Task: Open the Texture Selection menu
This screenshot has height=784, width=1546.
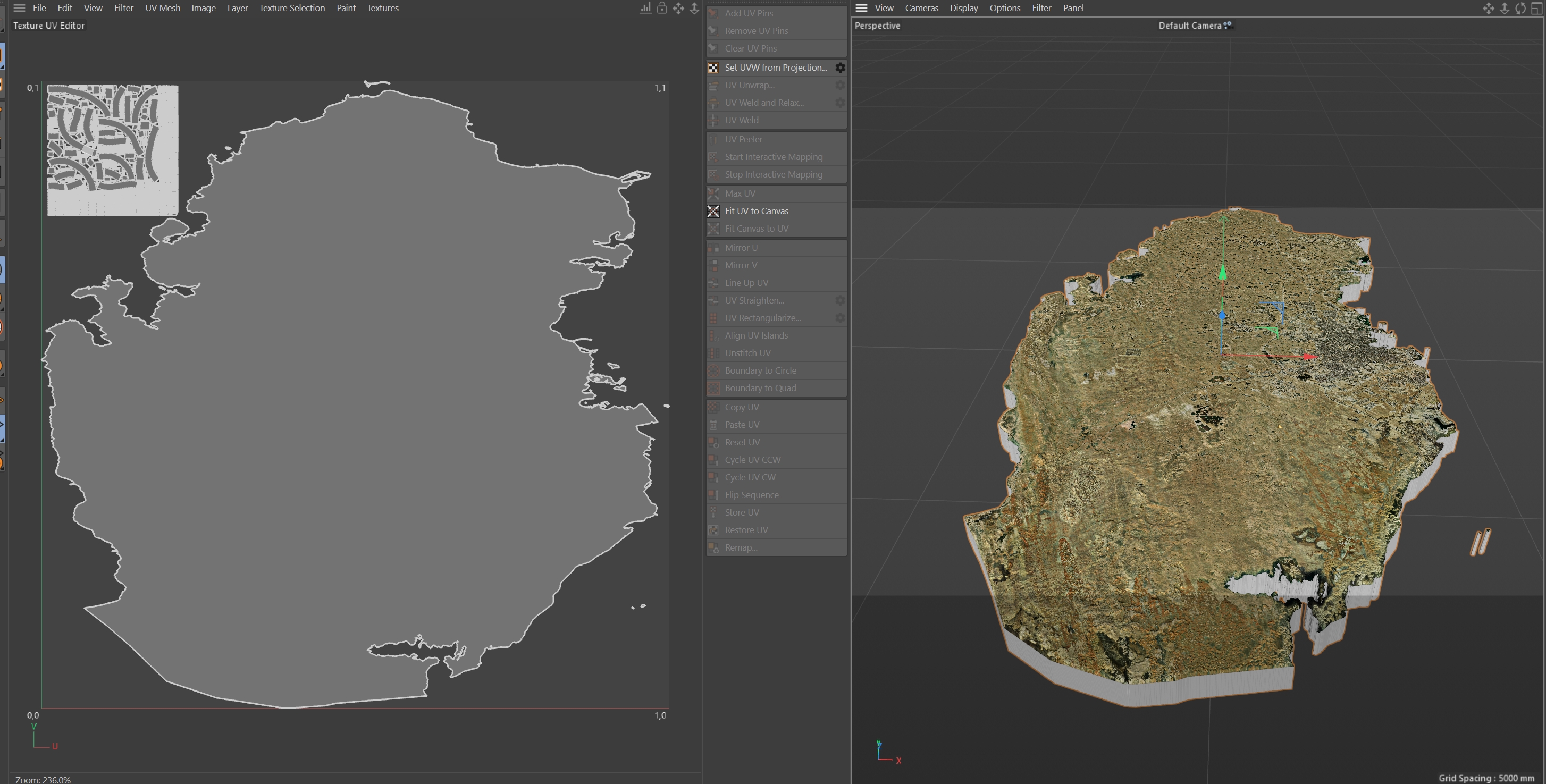Action: [292, 8]
